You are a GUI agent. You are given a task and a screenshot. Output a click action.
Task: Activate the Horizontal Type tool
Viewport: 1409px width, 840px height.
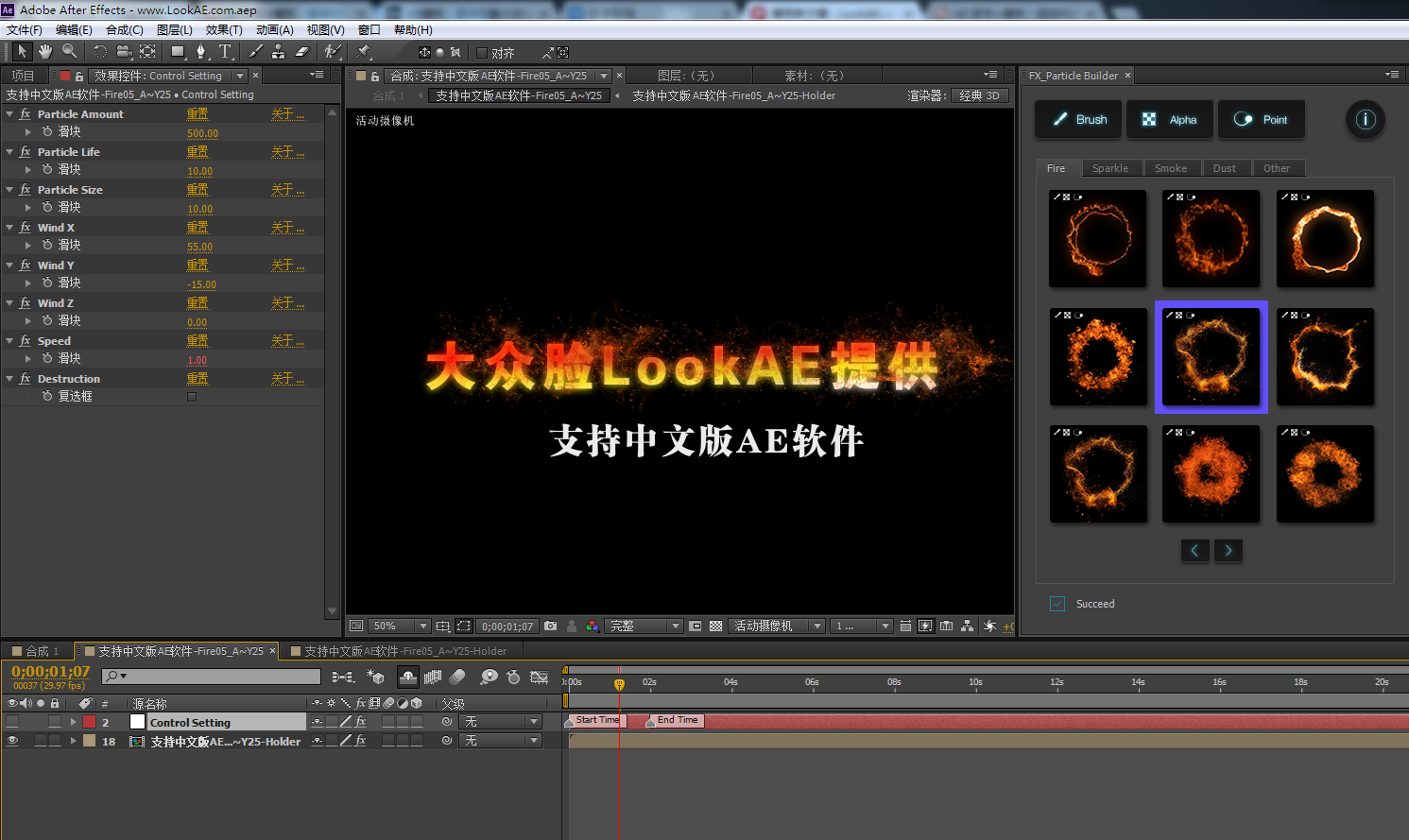point(226,52)
